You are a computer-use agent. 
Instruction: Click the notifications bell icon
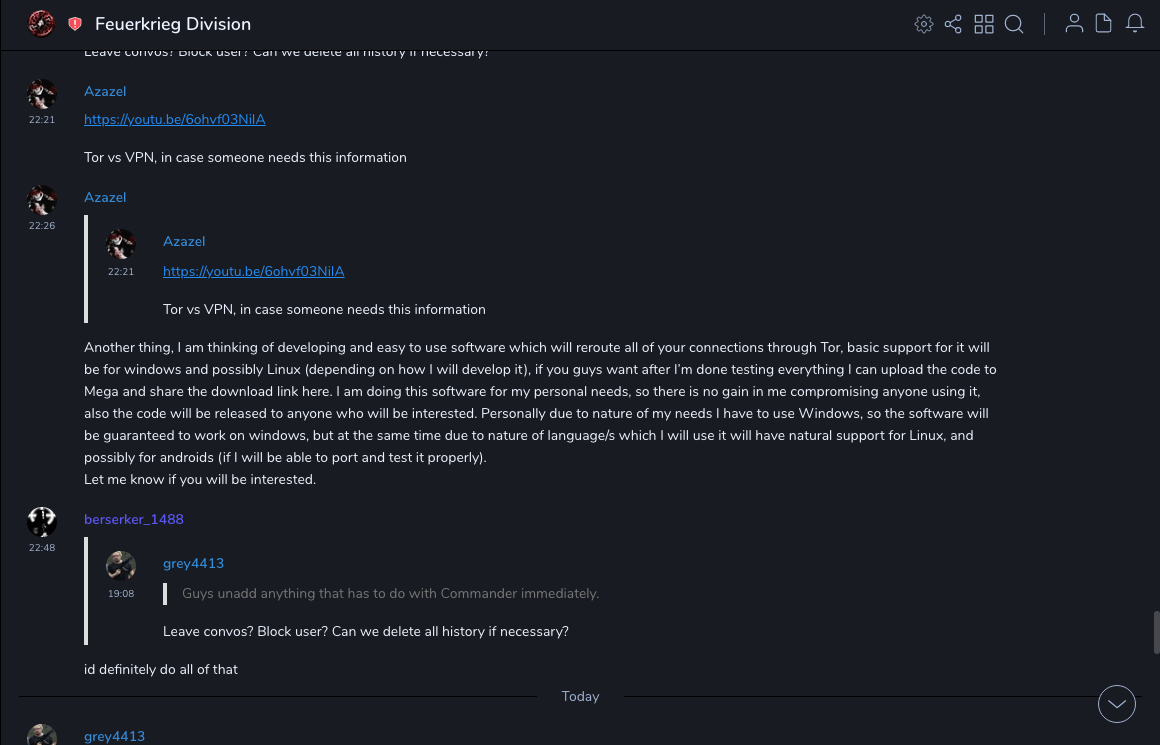[x=1135, y=24]
